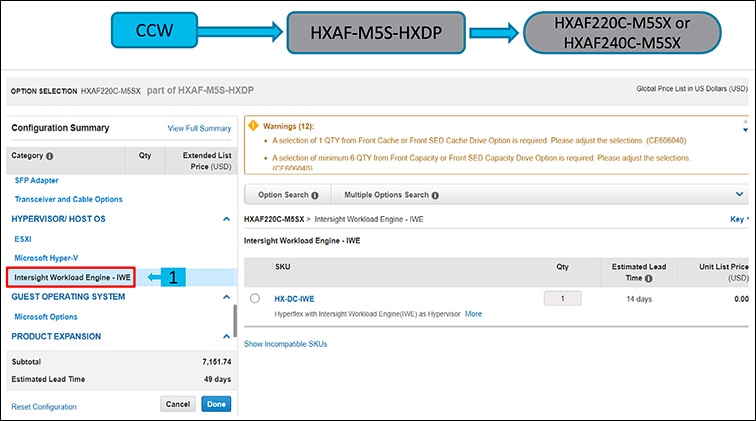This screenshot has width=756, height=421.
Task: Click the orange Warnings alert icon
Action: [x=255, y=127]
